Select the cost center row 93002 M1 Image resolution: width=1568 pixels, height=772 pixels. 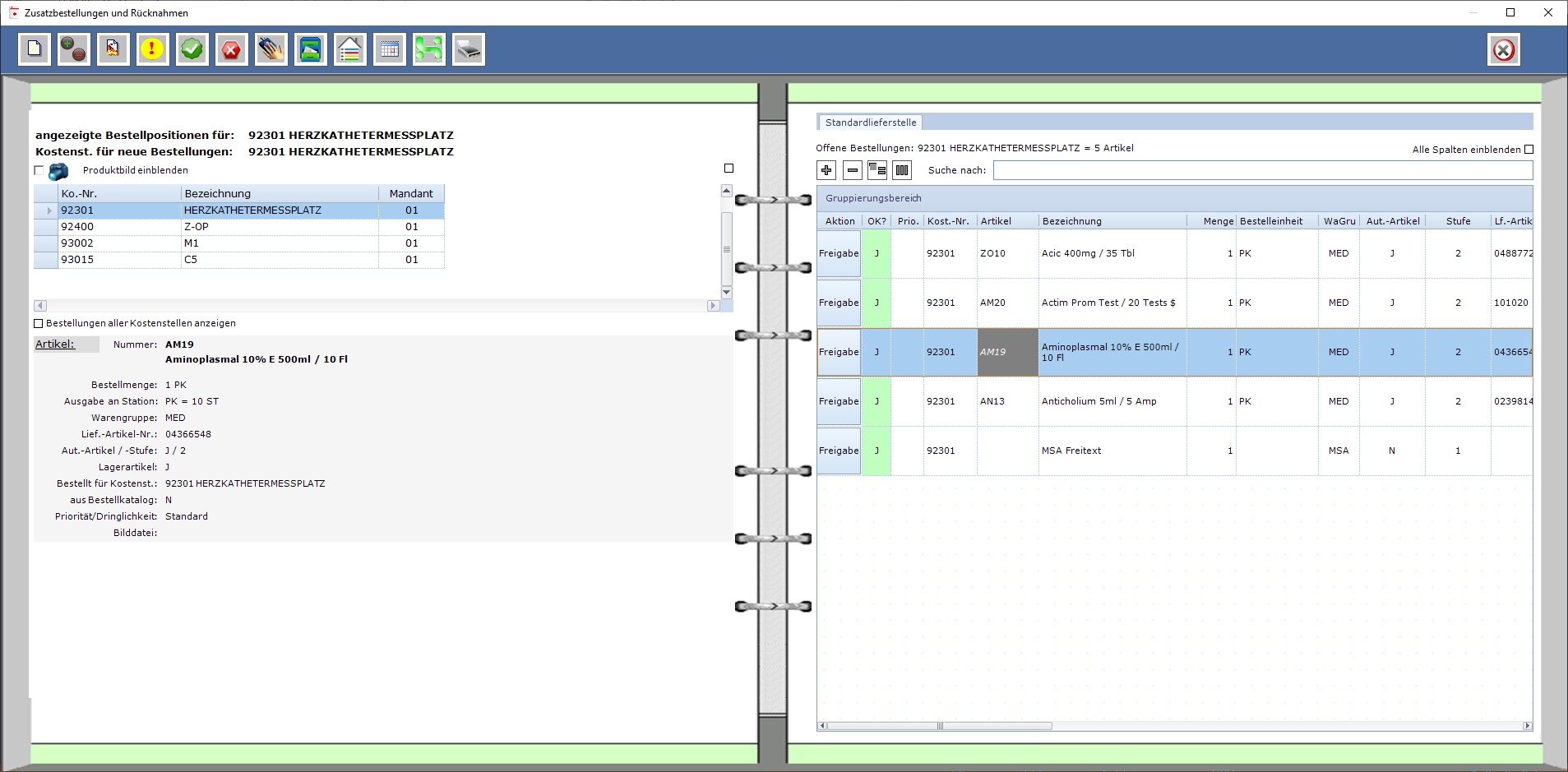point(239,243)
